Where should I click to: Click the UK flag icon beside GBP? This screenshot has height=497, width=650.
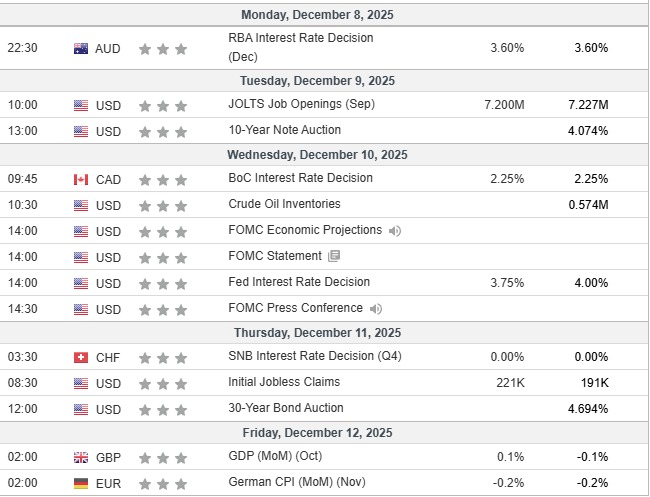point(81,457)
